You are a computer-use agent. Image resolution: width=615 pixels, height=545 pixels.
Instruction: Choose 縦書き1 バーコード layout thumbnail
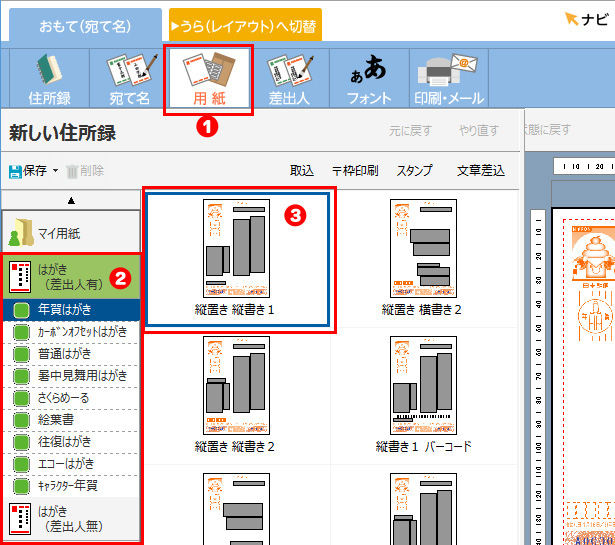click(424, 395)
